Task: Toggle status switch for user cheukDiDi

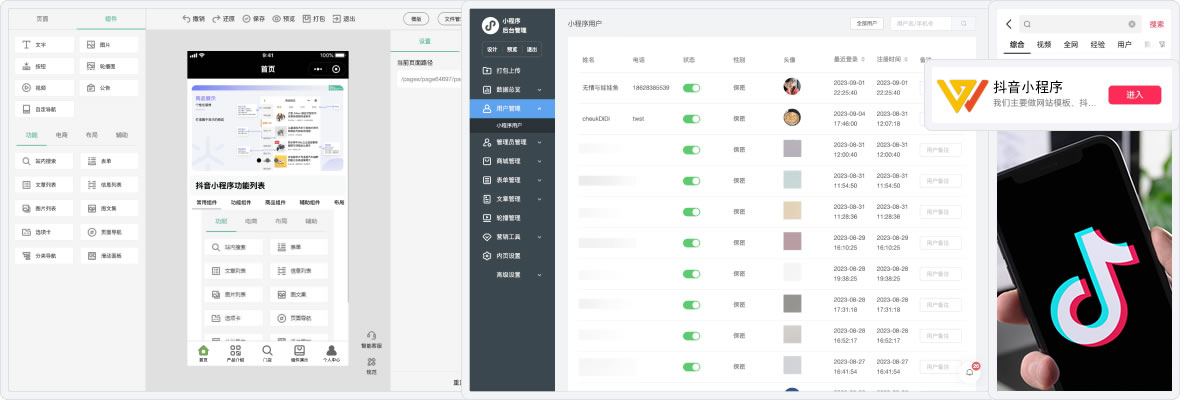Action: (x=691, y=119)
